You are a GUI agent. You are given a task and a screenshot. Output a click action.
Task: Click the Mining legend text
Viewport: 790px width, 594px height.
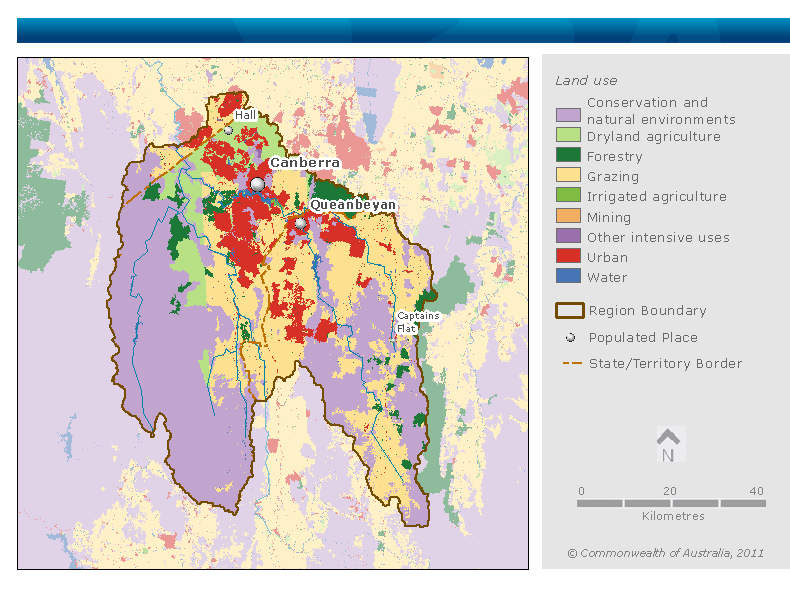tap(609, 217)
